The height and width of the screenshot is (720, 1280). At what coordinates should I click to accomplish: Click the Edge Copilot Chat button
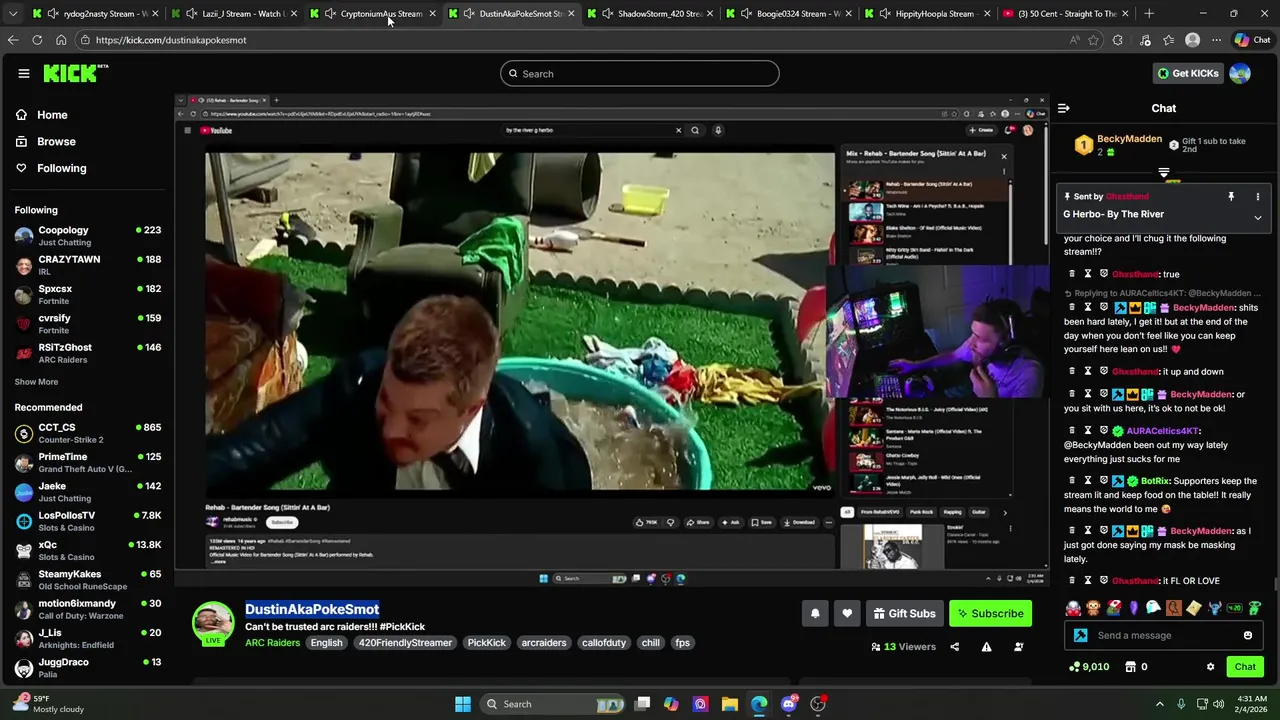(1254, 40)
